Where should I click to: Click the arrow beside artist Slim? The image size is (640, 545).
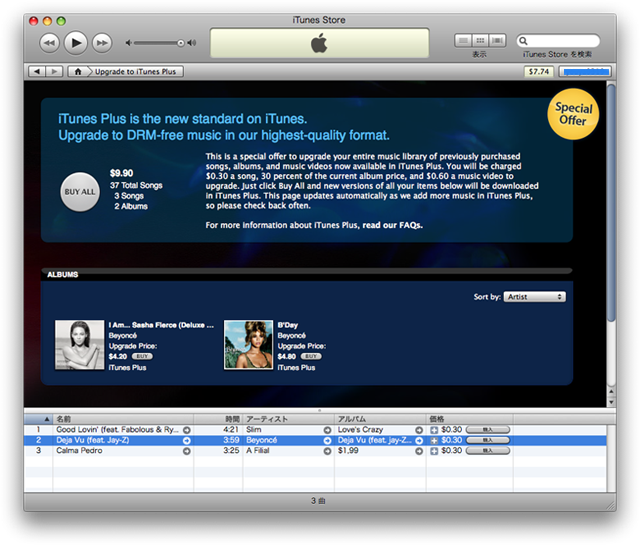[x=327, y=430]
